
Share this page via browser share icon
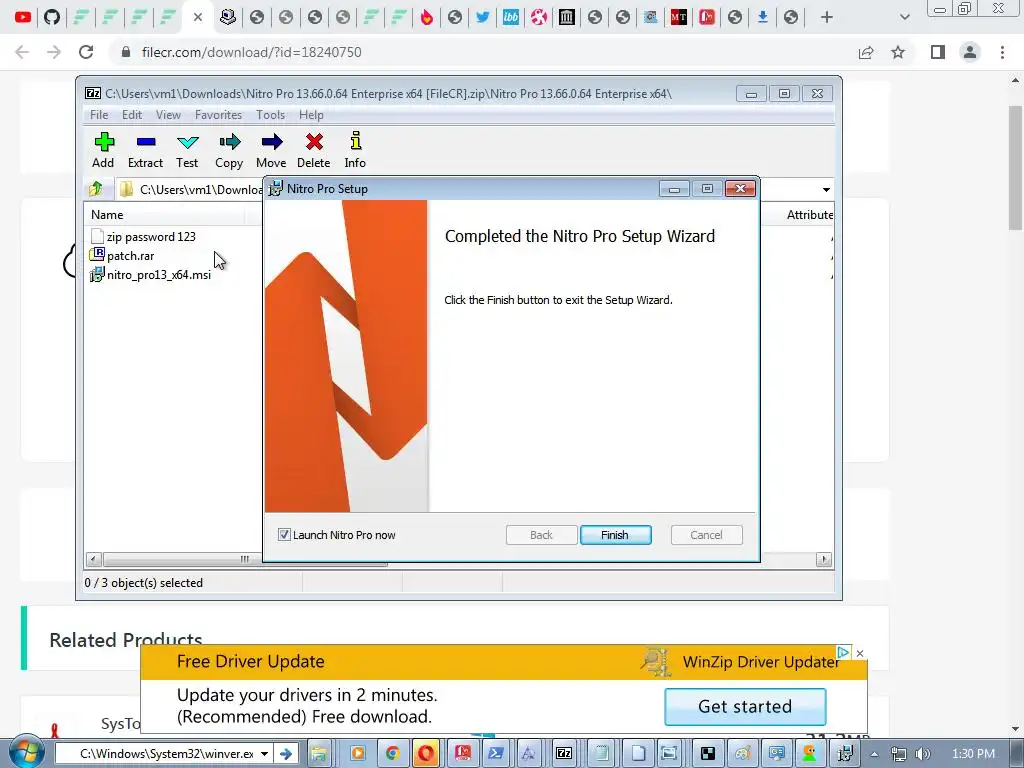(x=866, y=52)
